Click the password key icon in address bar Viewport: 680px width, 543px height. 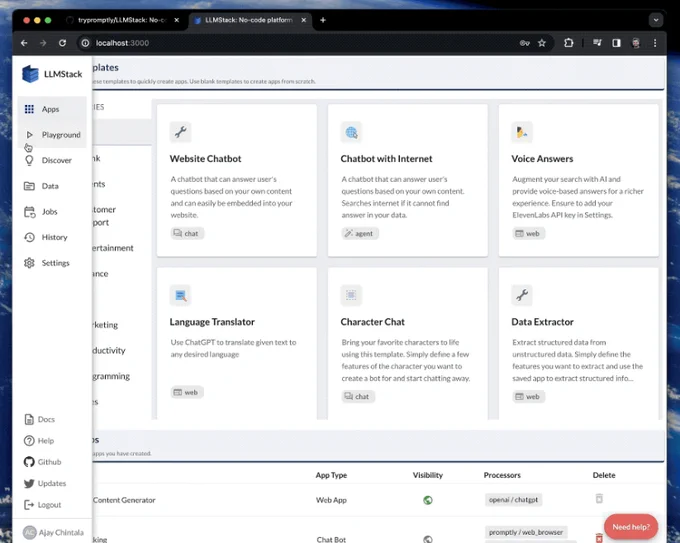(524, 43)
